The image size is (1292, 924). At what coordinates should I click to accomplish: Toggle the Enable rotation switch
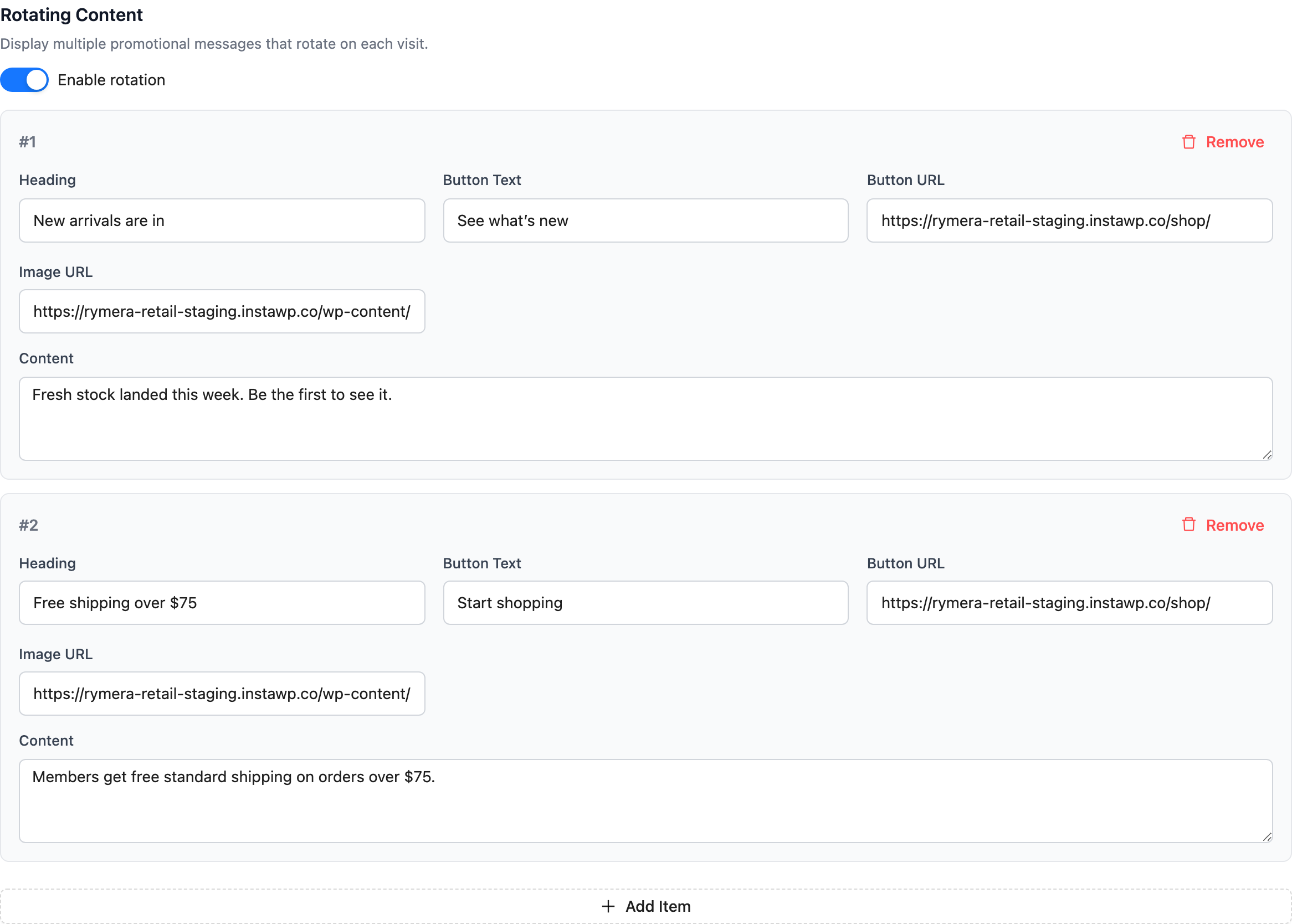24,80
